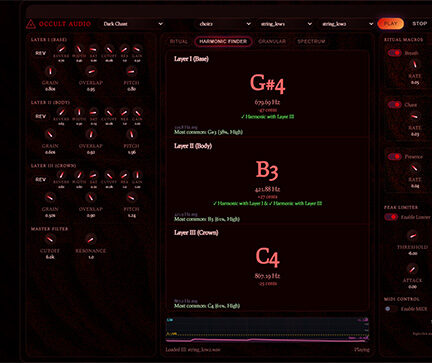Click the G#4 detected note

pos(268,84)
